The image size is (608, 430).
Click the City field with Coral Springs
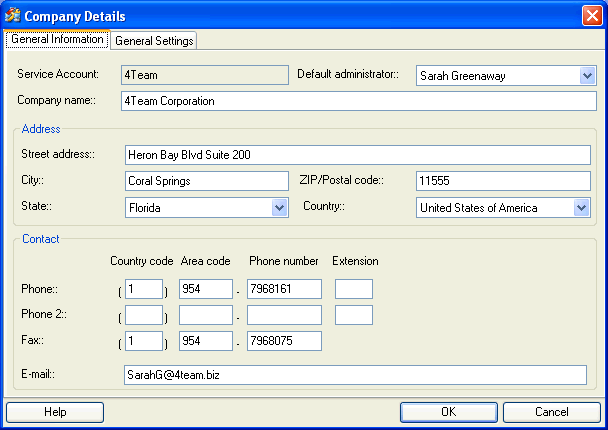207,181
